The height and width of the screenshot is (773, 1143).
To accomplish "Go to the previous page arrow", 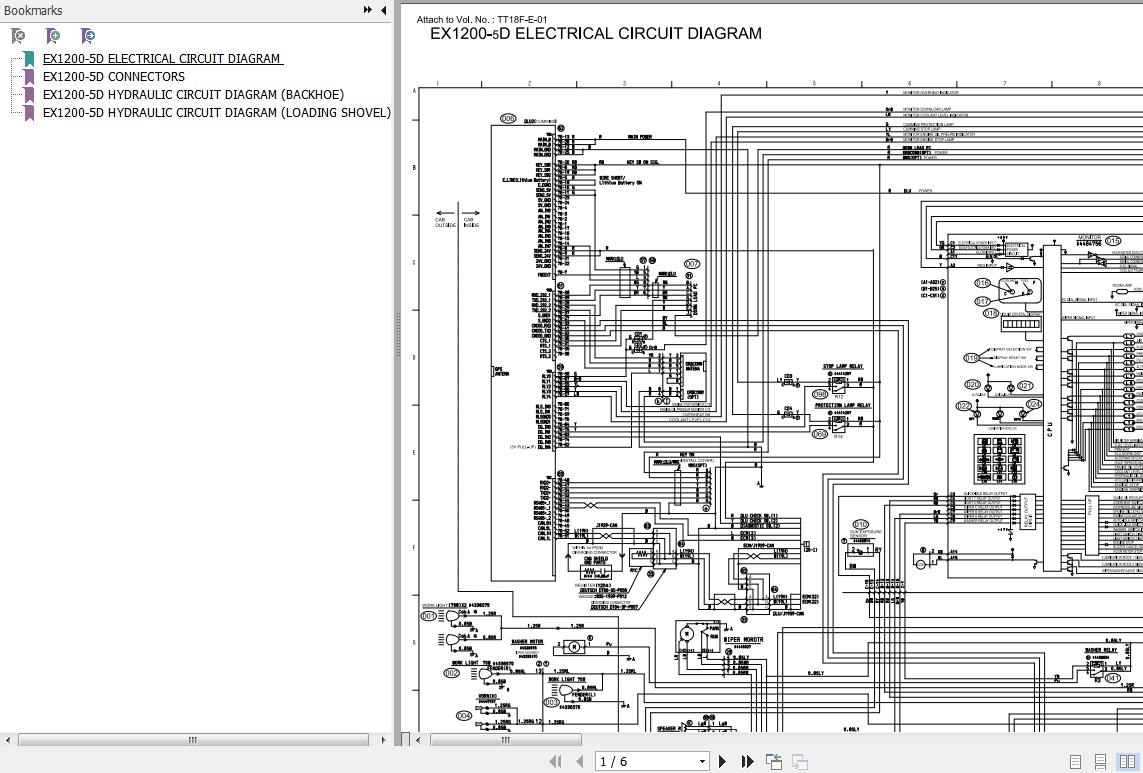I will click(579, 762).
